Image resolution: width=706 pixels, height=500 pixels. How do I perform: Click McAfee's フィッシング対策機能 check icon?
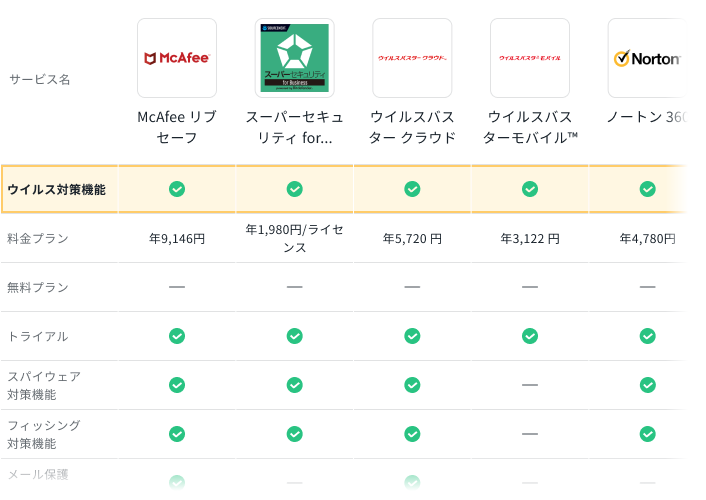(177, 434)
